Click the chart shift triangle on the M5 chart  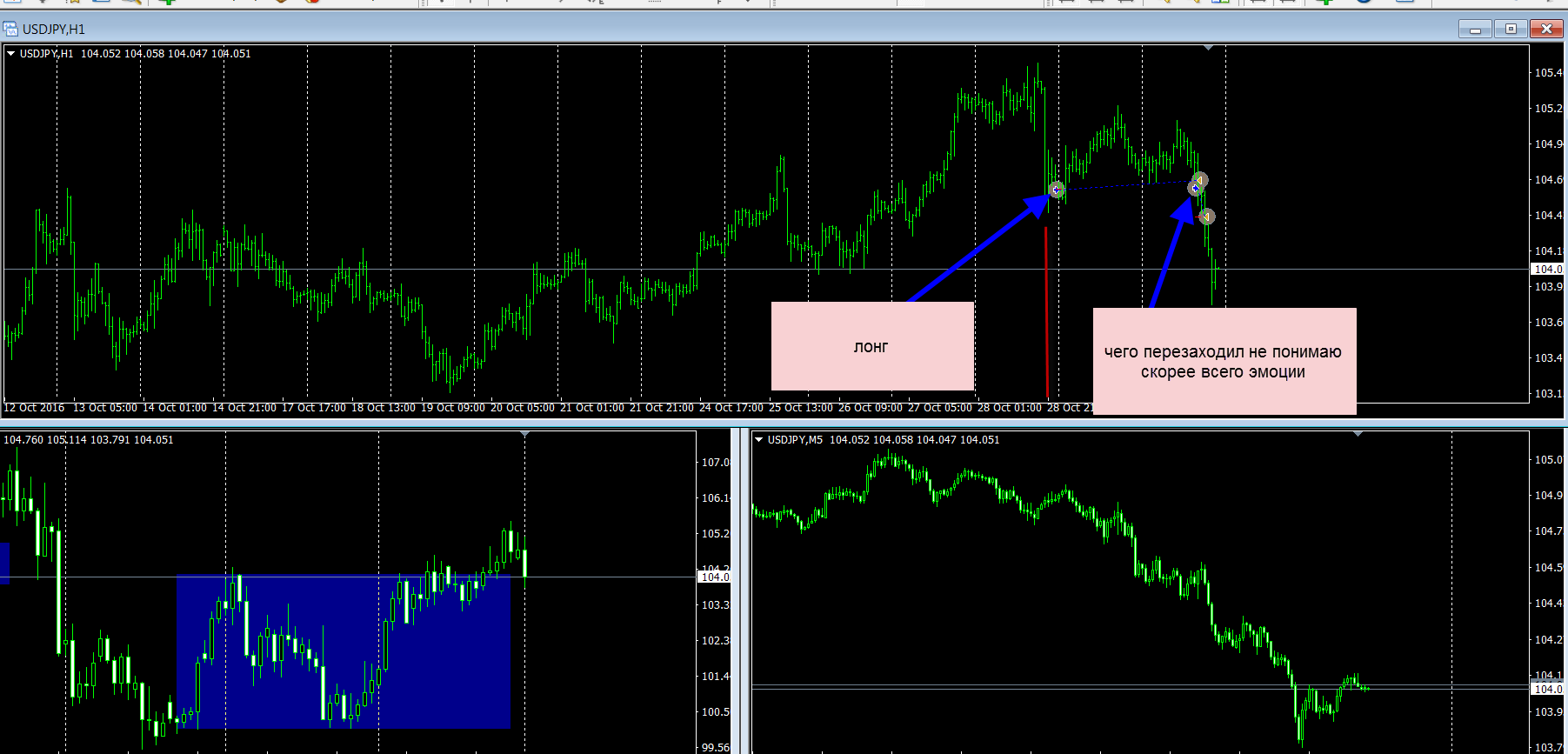tap(1358, 433)
